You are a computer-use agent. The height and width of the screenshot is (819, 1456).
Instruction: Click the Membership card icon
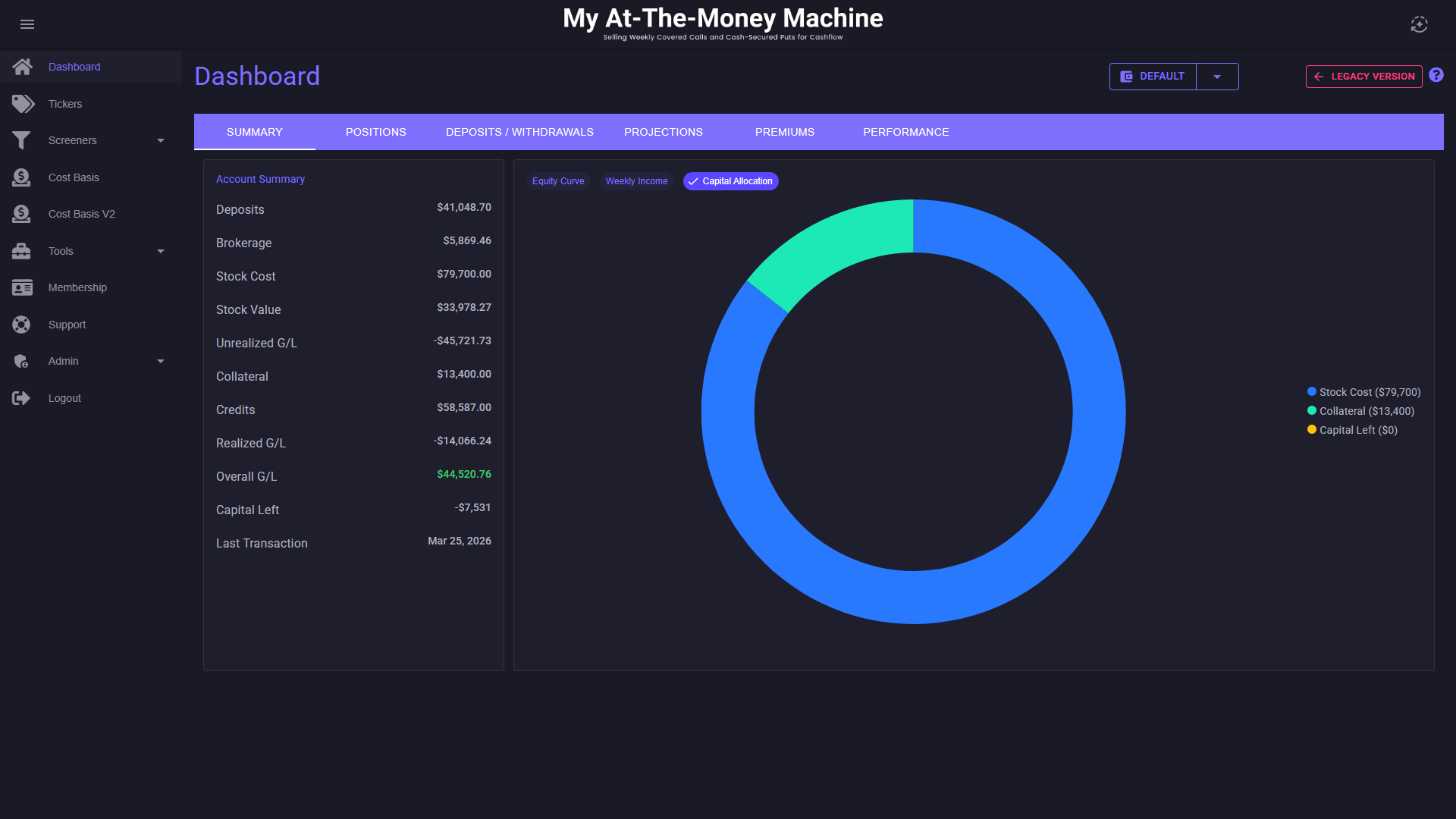coord(22,287)
